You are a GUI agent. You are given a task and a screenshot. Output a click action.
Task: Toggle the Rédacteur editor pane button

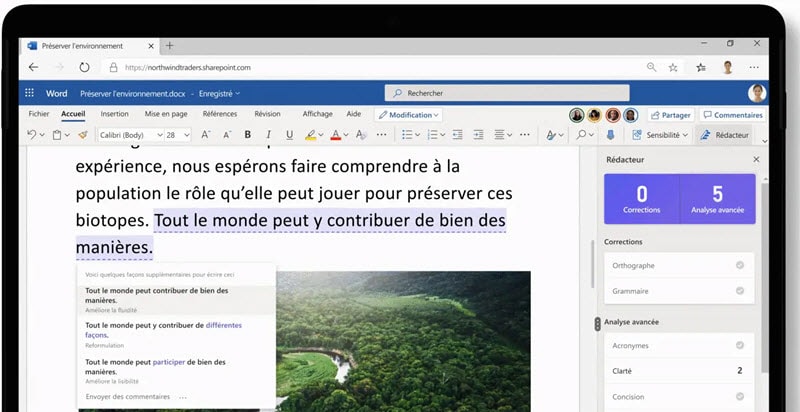coord(724,135)
